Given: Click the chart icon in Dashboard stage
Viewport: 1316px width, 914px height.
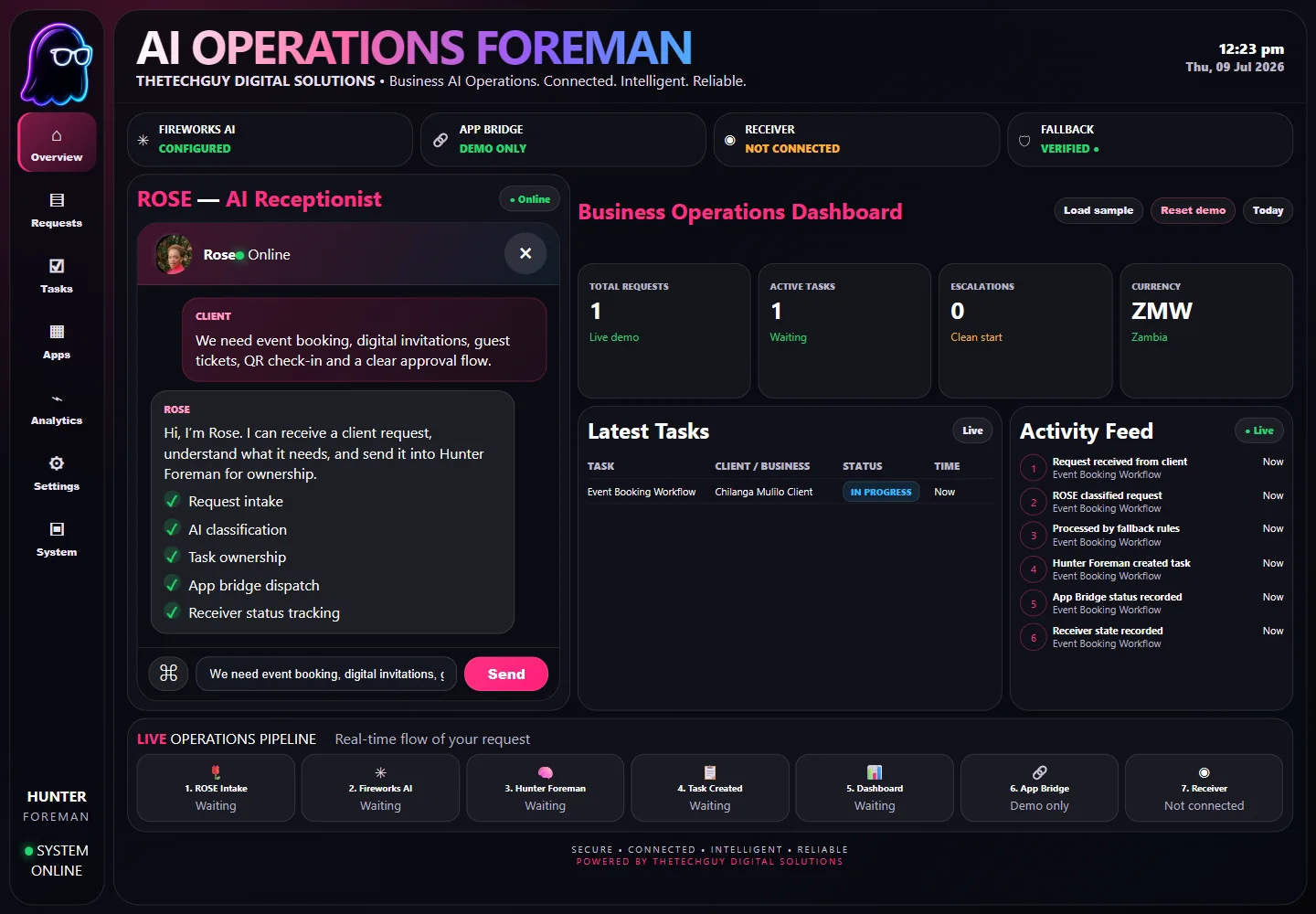Looking at the screenshot, I should click(x=875, y=772).
